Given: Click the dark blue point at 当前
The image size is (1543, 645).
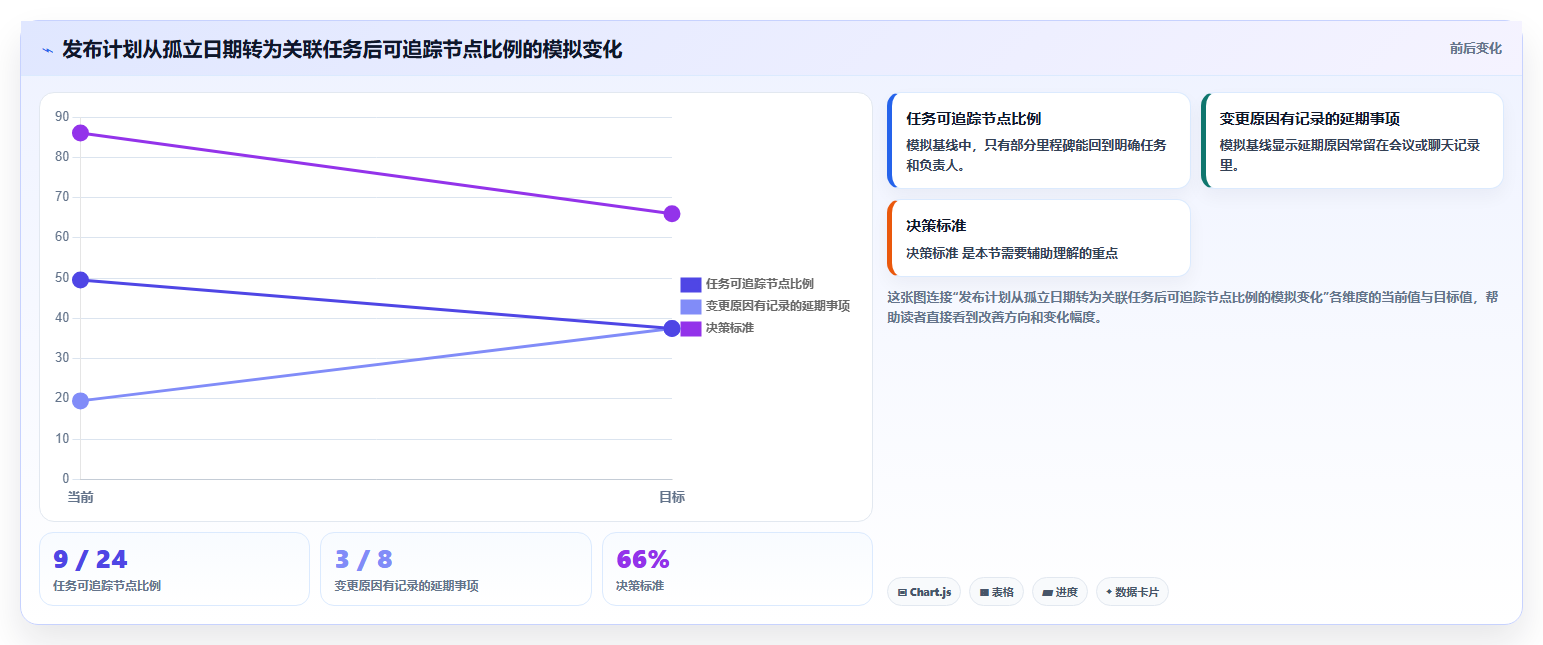Looking at the screenshot, I should click(x=81, y=280).
